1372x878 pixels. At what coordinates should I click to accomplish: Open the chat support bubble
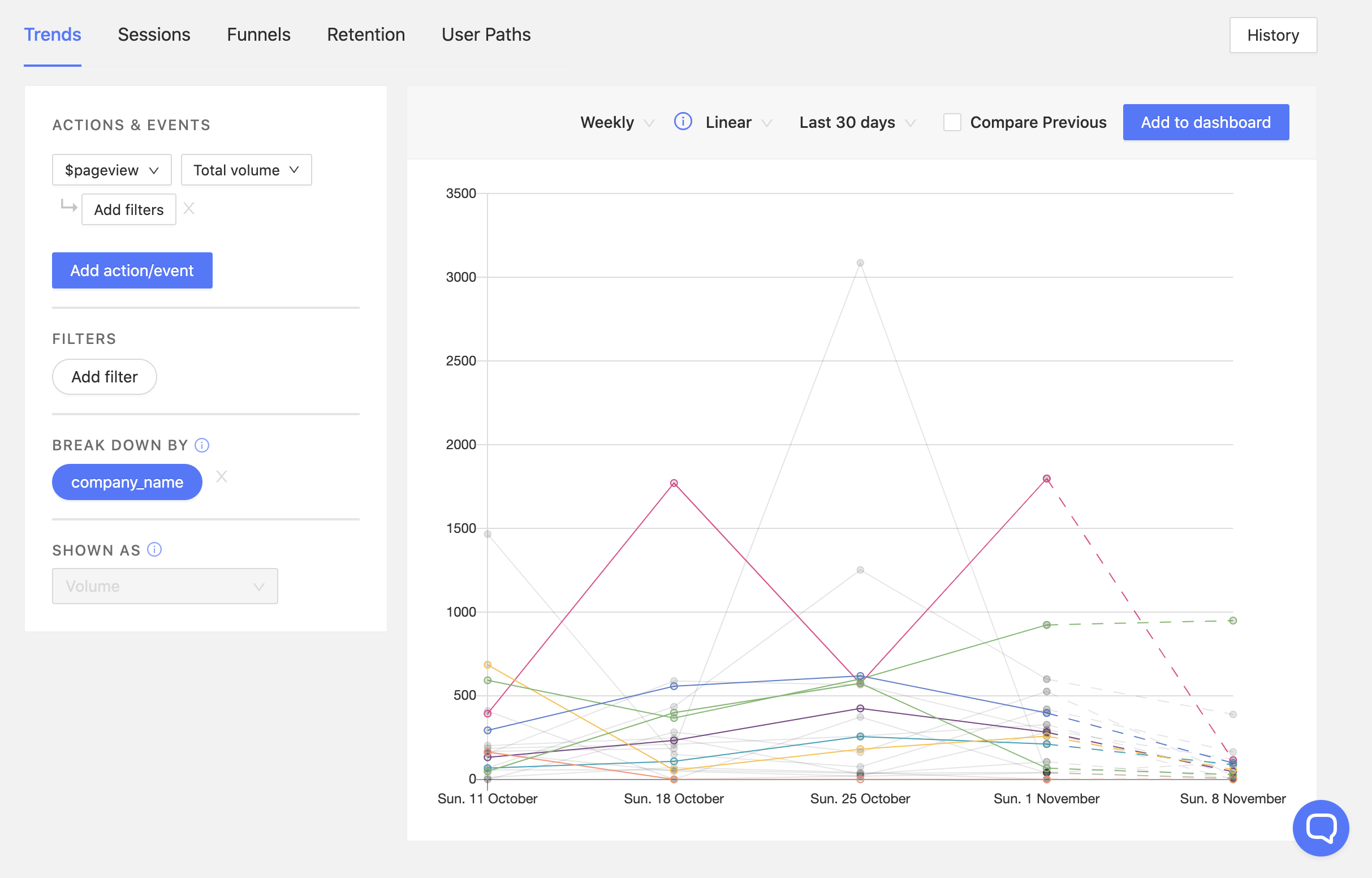(x=1320, y=828)
